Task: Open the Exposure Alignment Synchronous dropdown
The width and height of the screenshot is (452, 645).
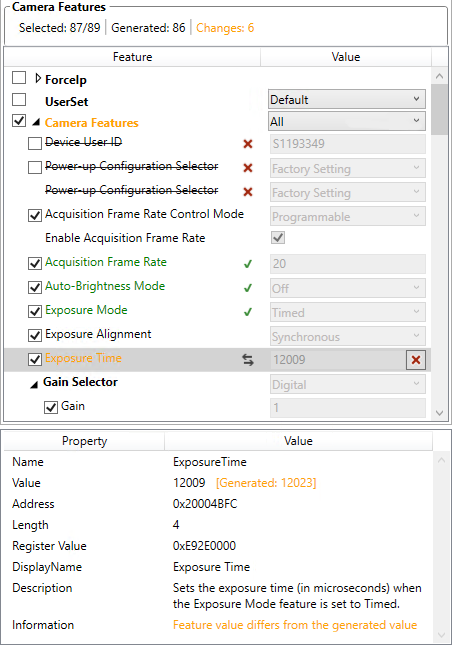Action: 348,336
